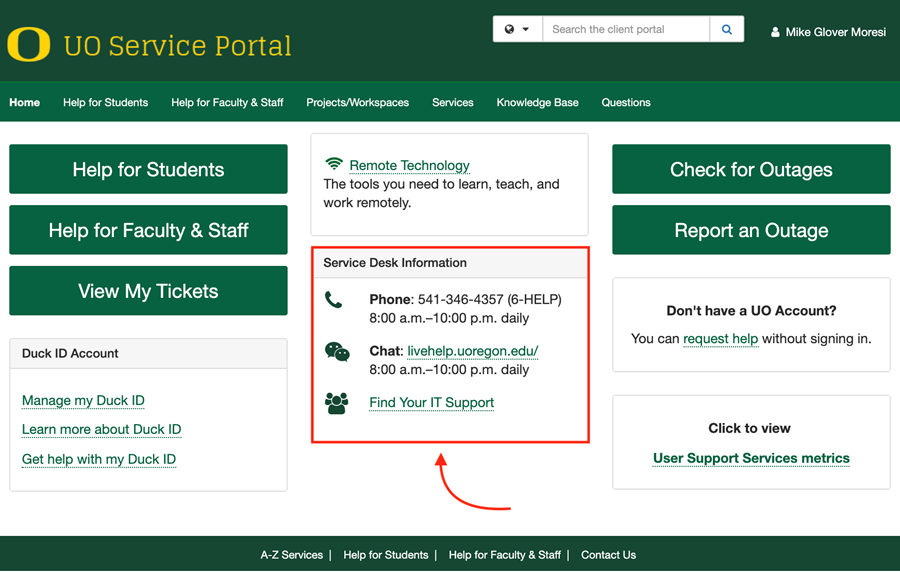
Task: Open Help for Students in navigation bar
Action: click(106, 102)
